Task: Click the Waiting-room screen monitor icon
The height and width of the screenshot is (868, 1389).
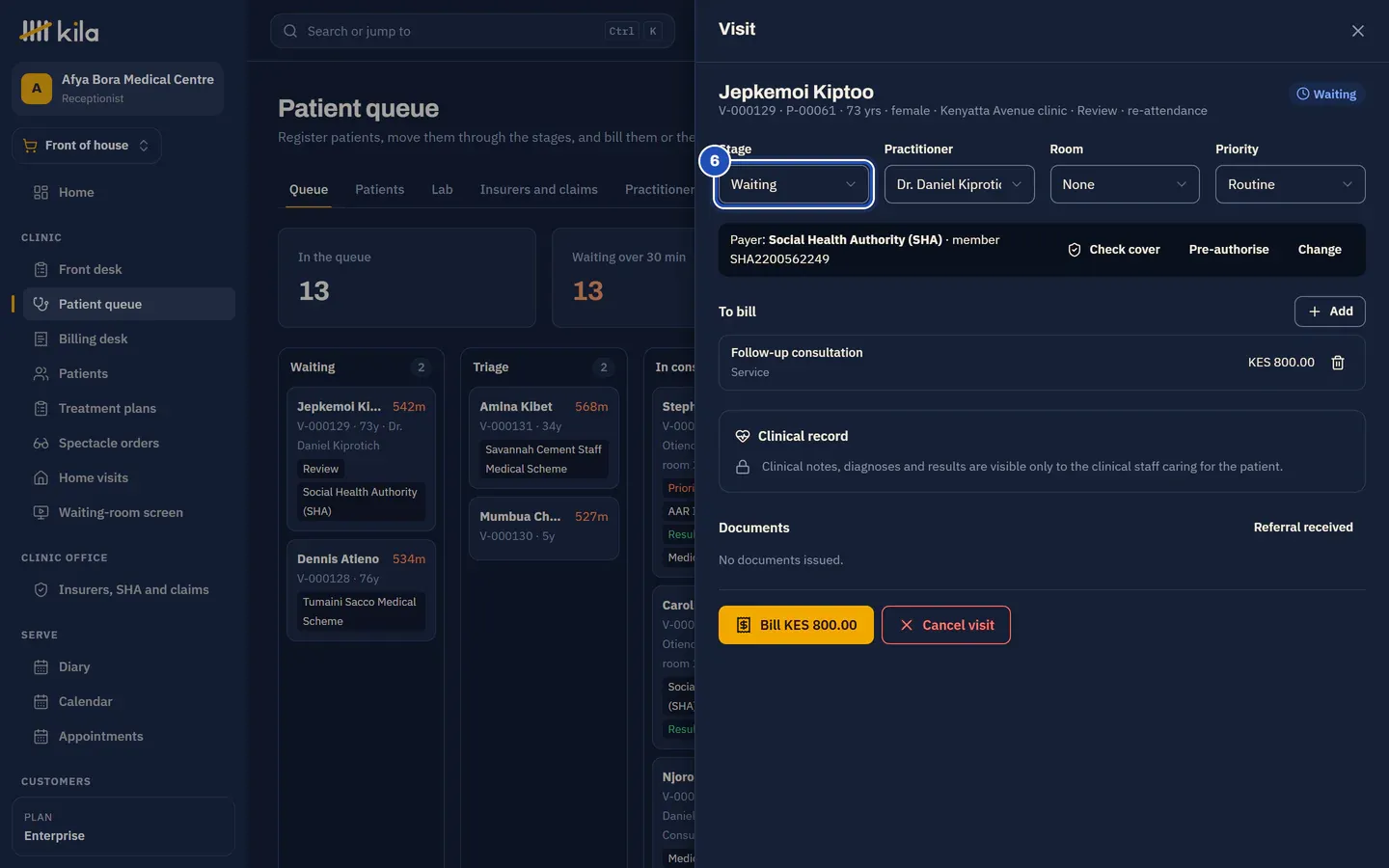Action: click(x=41, y=512)
